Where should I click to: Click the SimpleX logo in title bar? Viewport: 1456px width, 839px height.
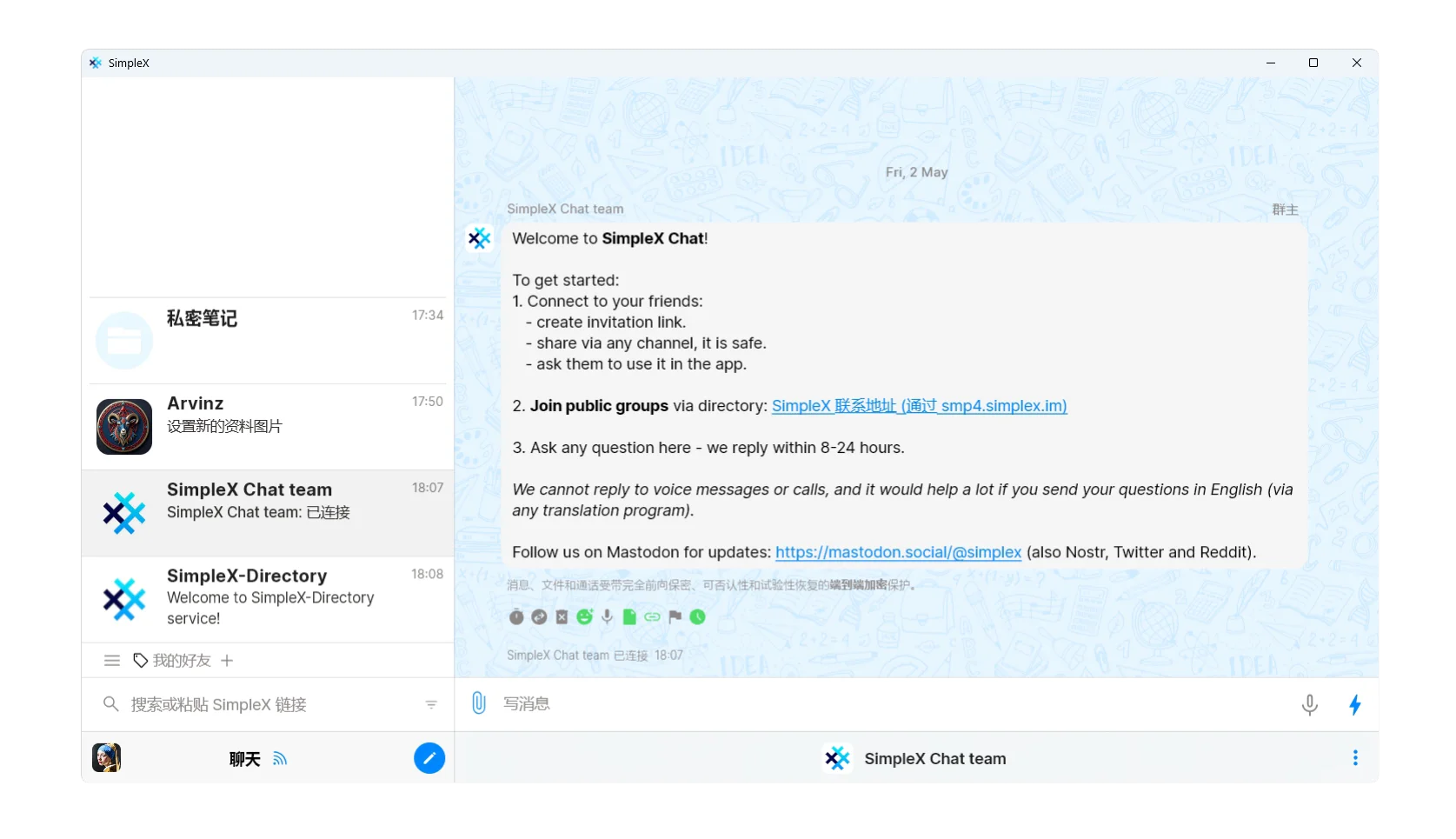pos(96,63)
